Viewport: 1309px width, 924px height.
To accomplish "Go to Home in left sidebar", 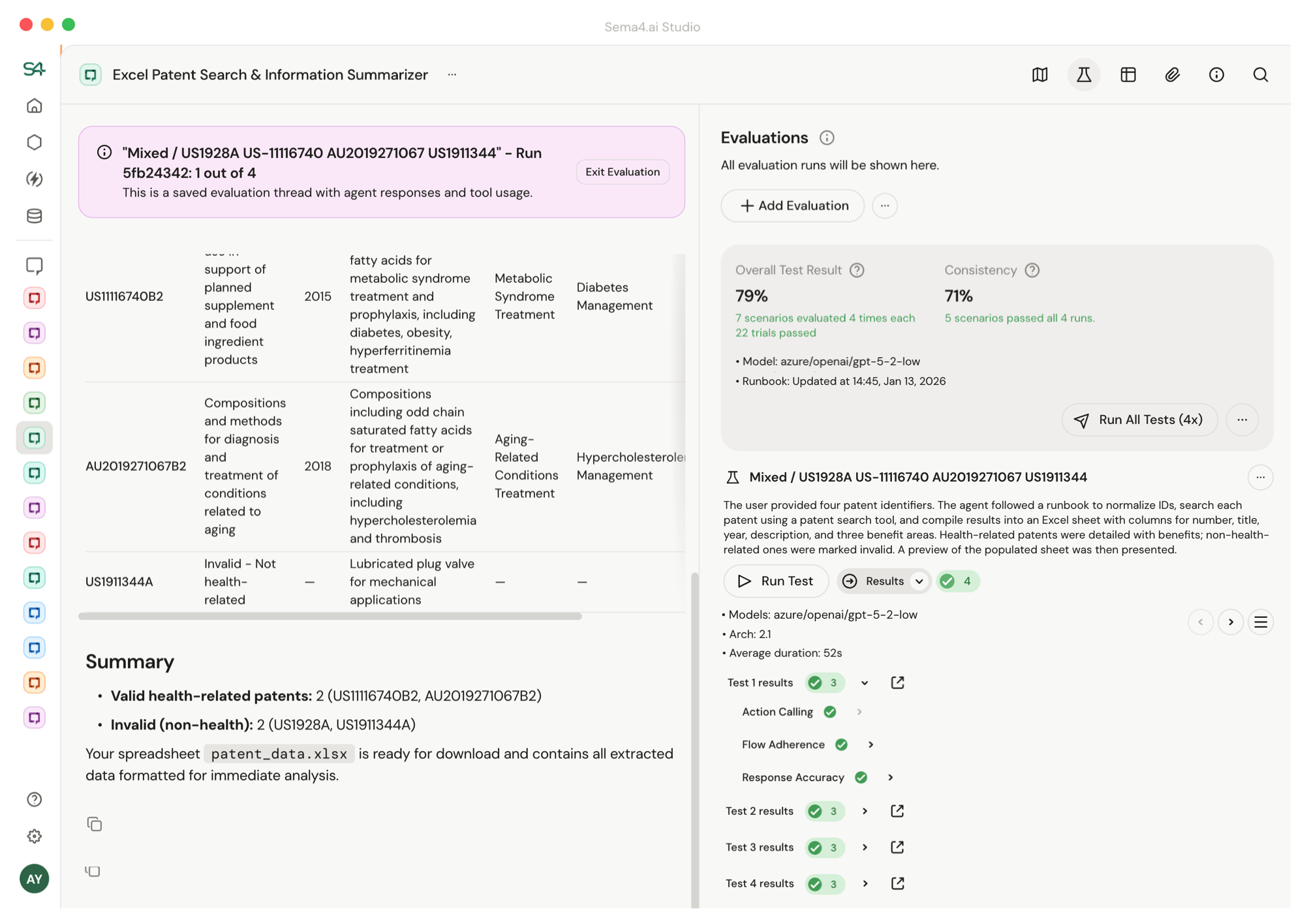I will [x=34, y=106].
